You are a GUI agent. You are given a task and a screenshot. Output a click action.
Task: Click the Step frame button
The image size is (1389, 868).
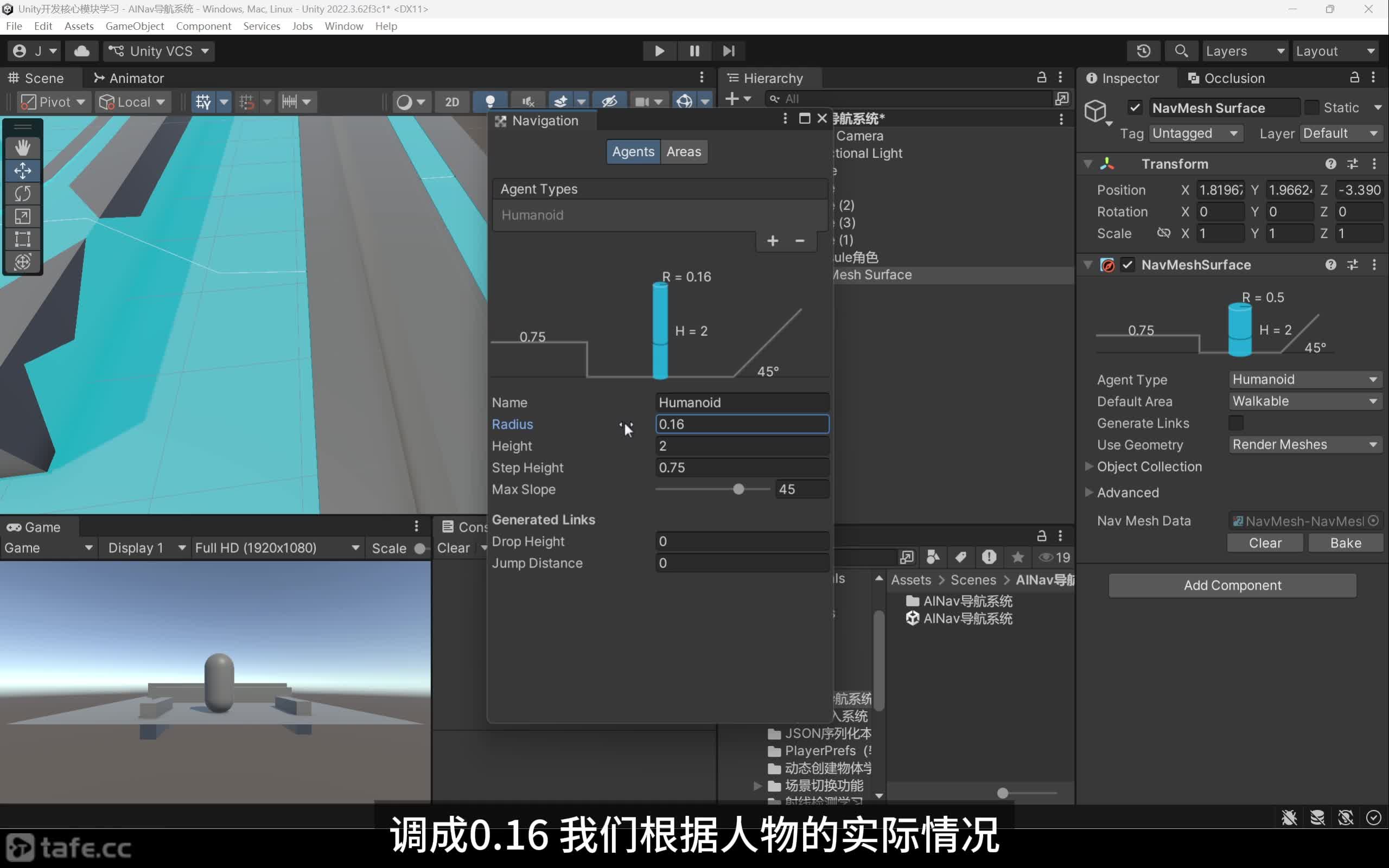[729, 51]
